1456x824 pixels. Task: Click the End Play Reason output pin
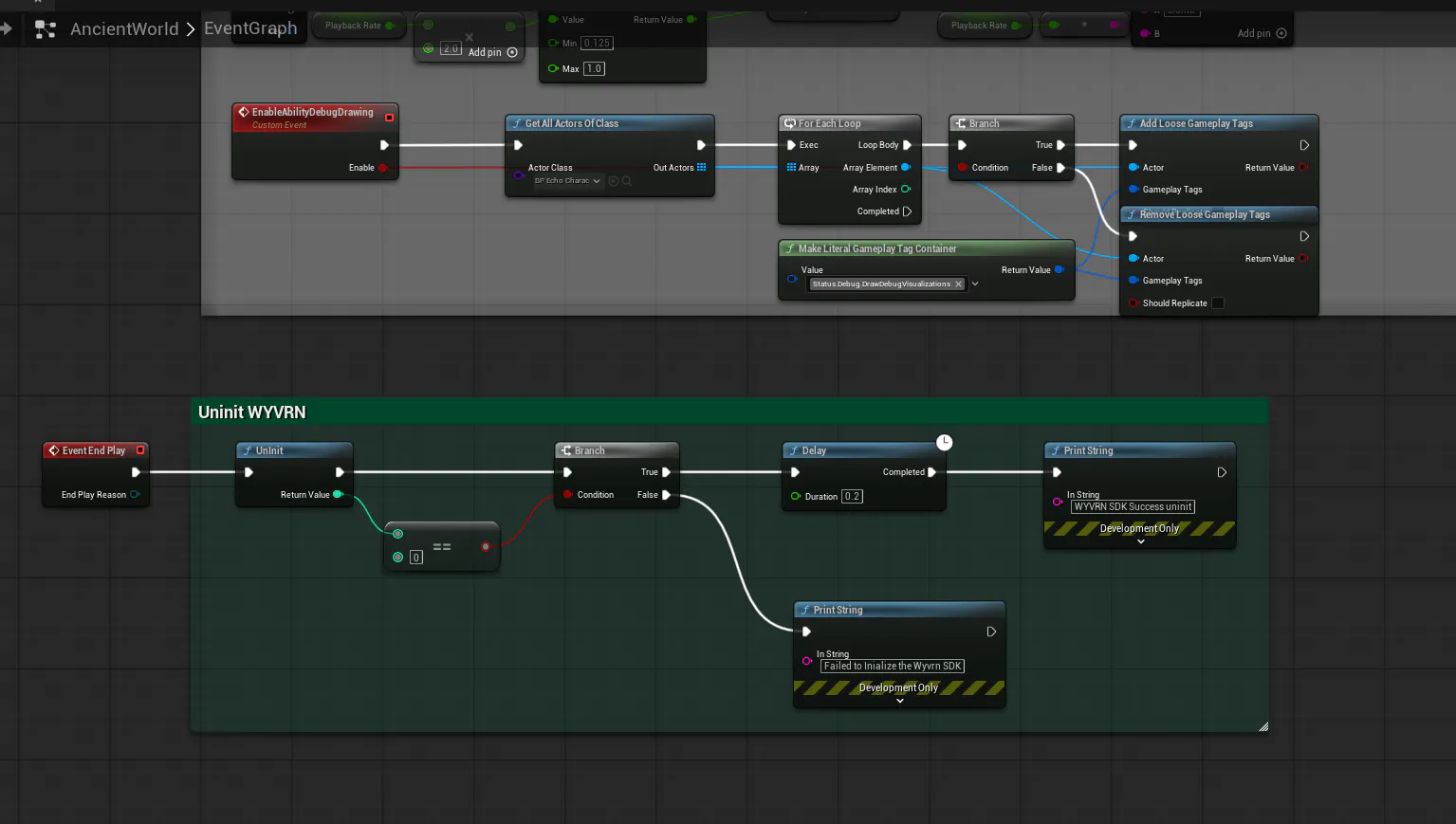[135, 494]
